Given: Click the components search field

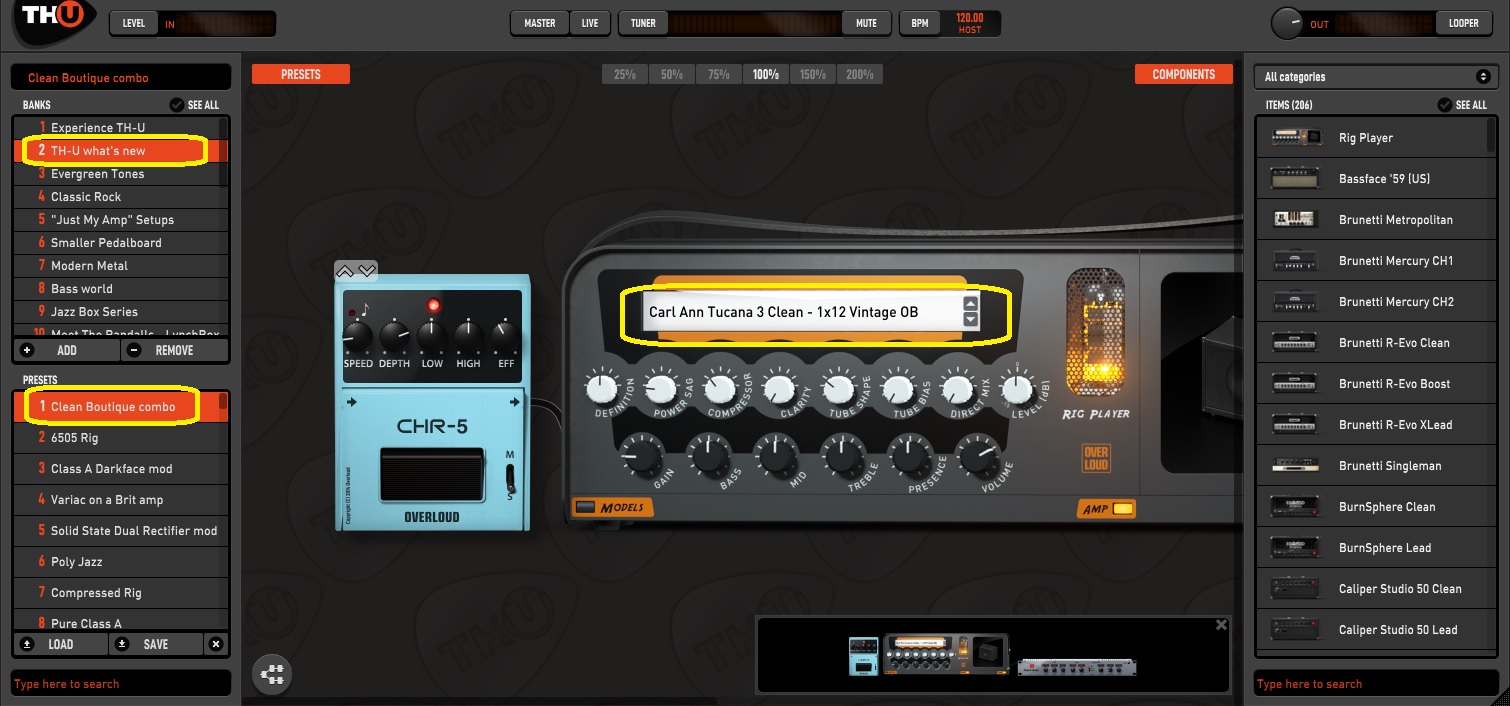Looking at the screenshot, I should point(1377,684).
